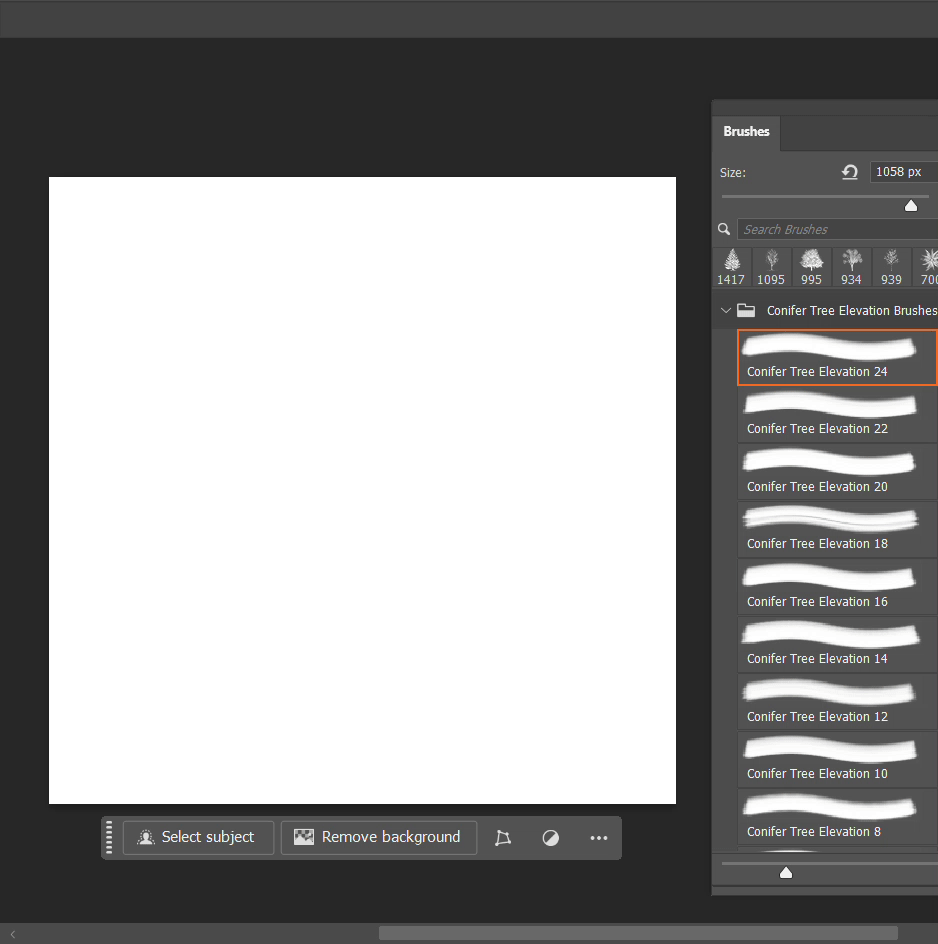
Task: Collapse the Conifer Tree Elevation Brushes group
Action: click(x=726, y=311)
